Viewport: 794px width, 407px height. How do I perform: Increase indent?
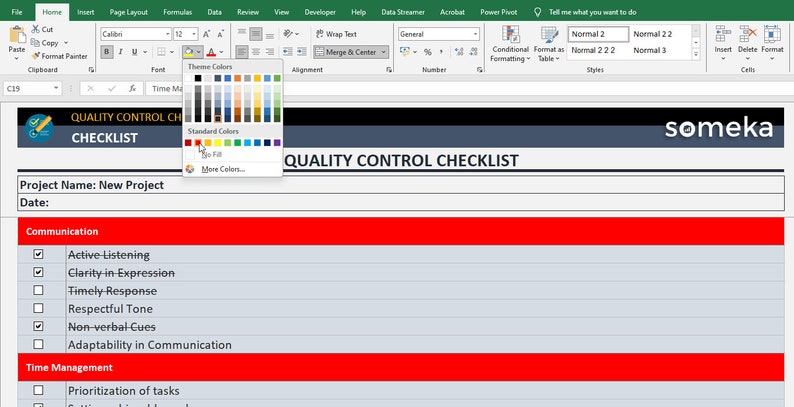[x=302, y=52]
